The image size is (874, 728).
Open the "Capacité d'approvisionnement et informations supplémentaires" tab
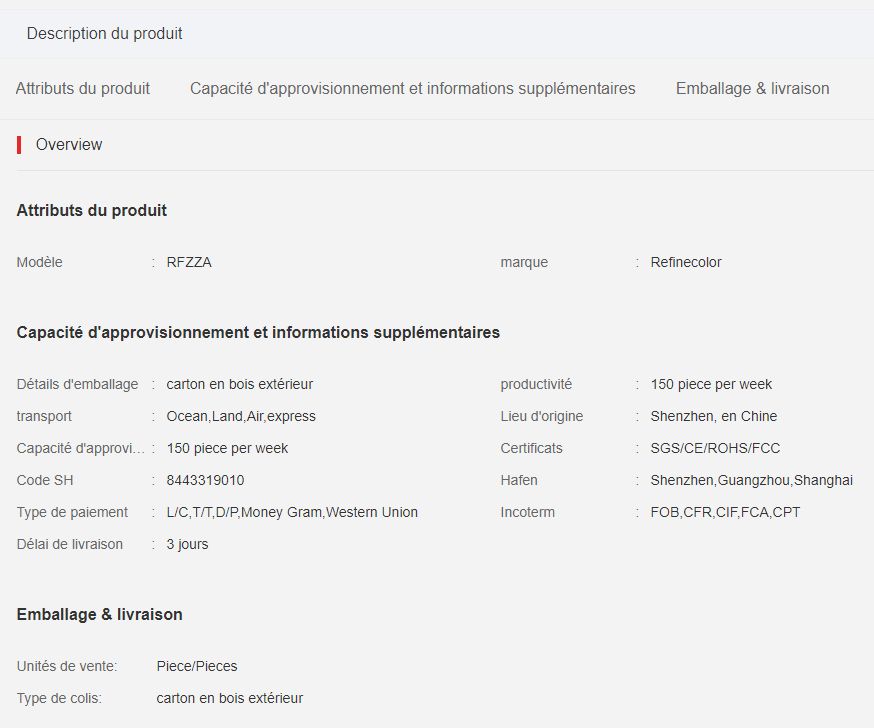pos(412,88)
